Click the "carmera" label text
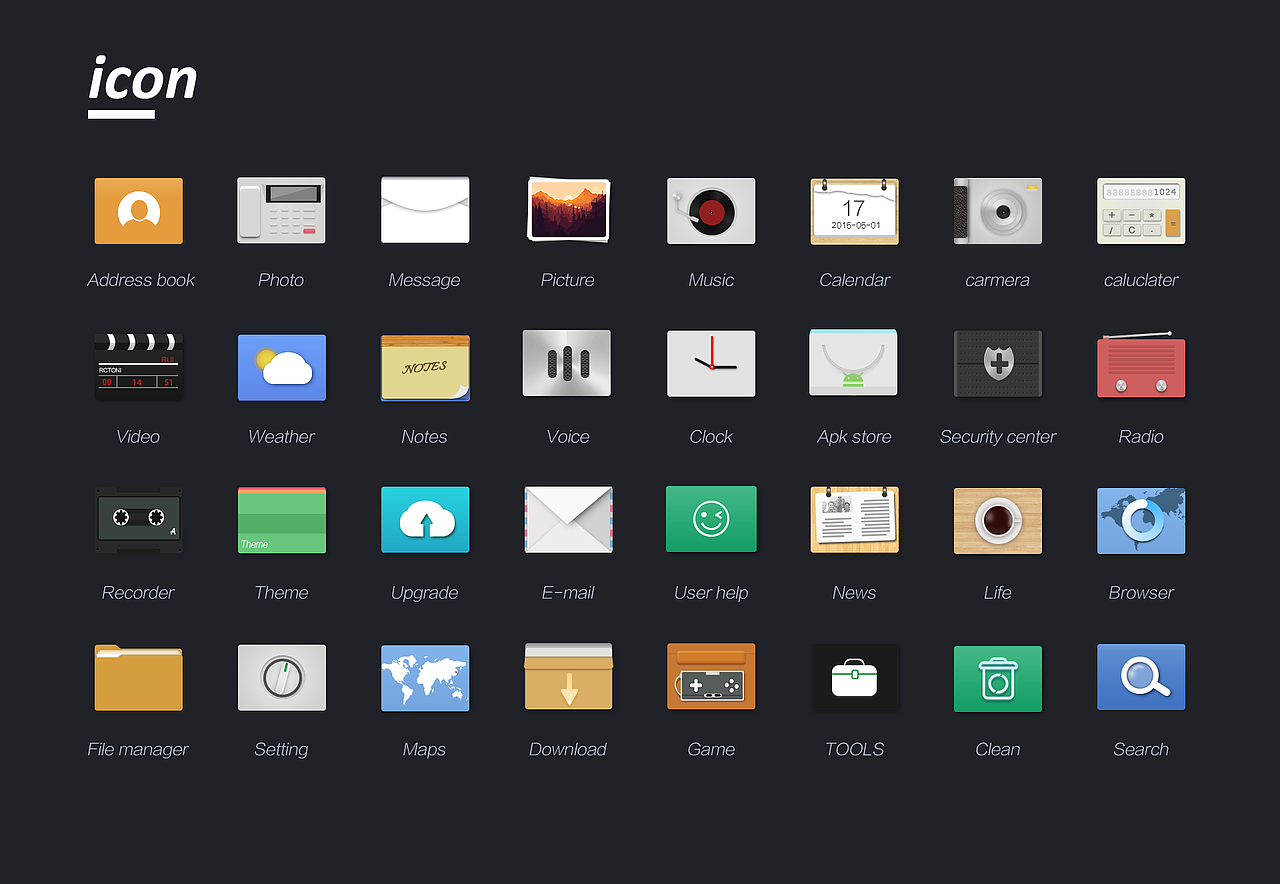Image resolution: width=1280 pixels, height=884 pixels. coord(997,280)
